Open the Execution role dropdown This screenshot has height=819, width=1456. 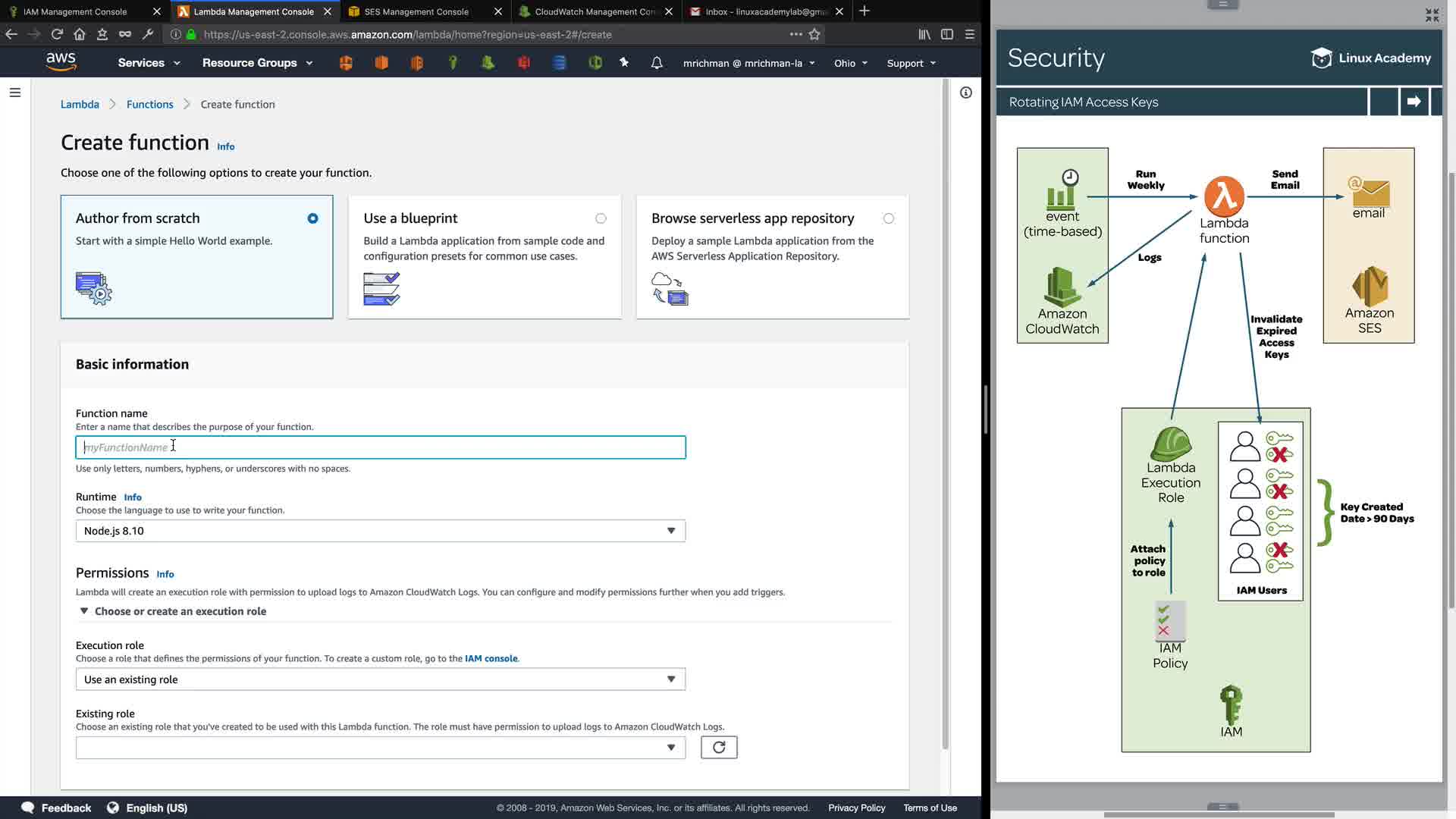[380, 679]
